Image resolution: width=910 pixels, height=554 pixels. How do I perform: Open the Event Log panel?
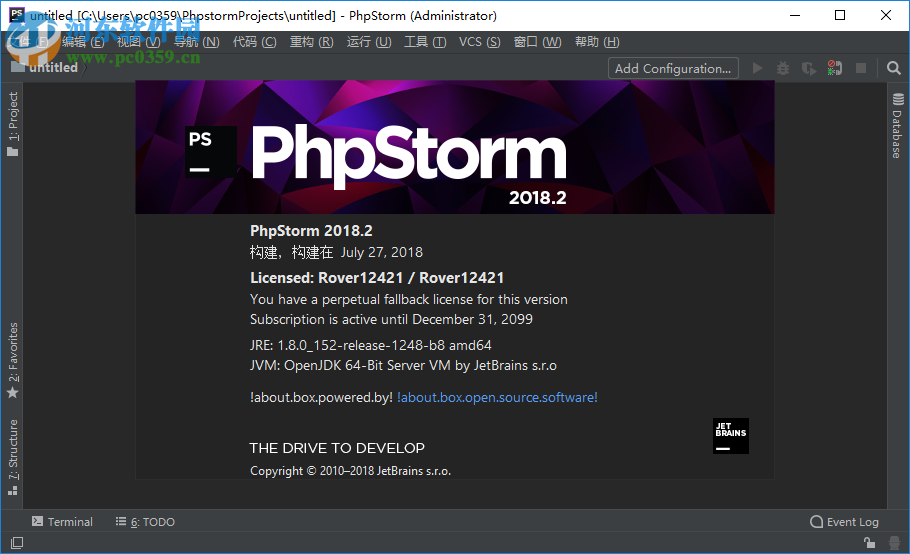pos(844,522)
